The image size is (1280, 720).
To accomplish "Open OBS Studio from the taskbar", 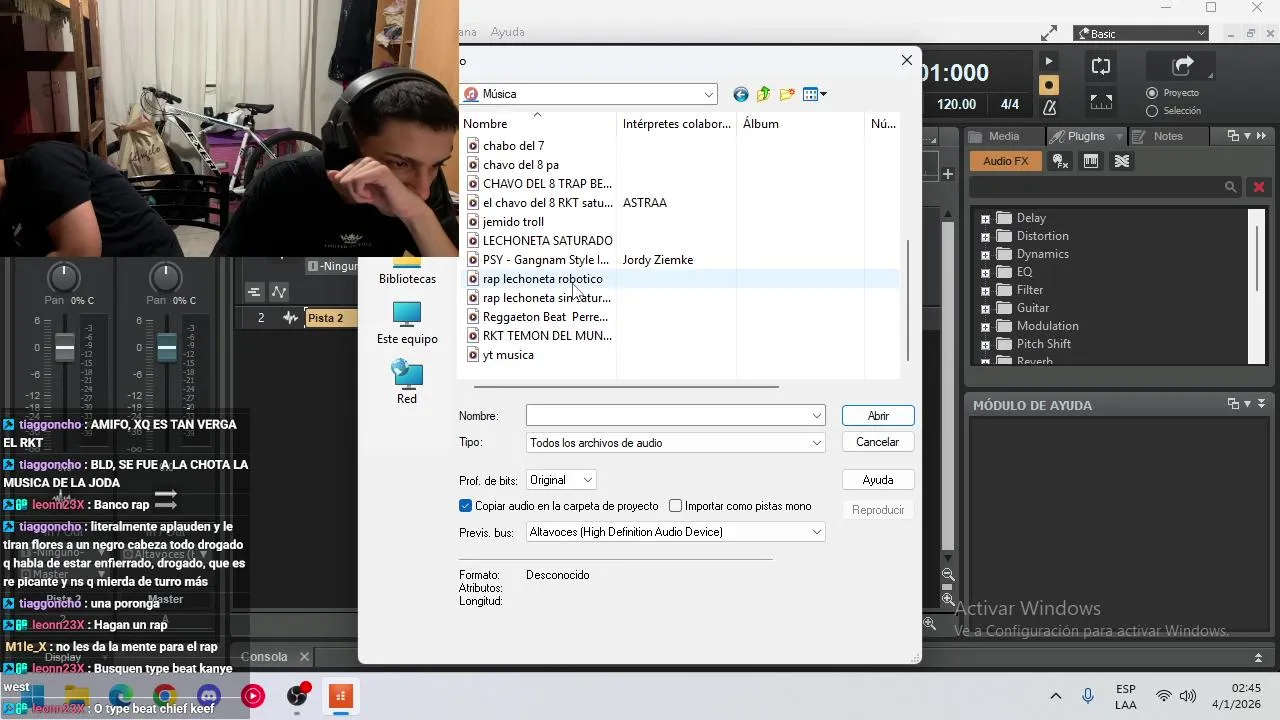I will coord(297,696).
